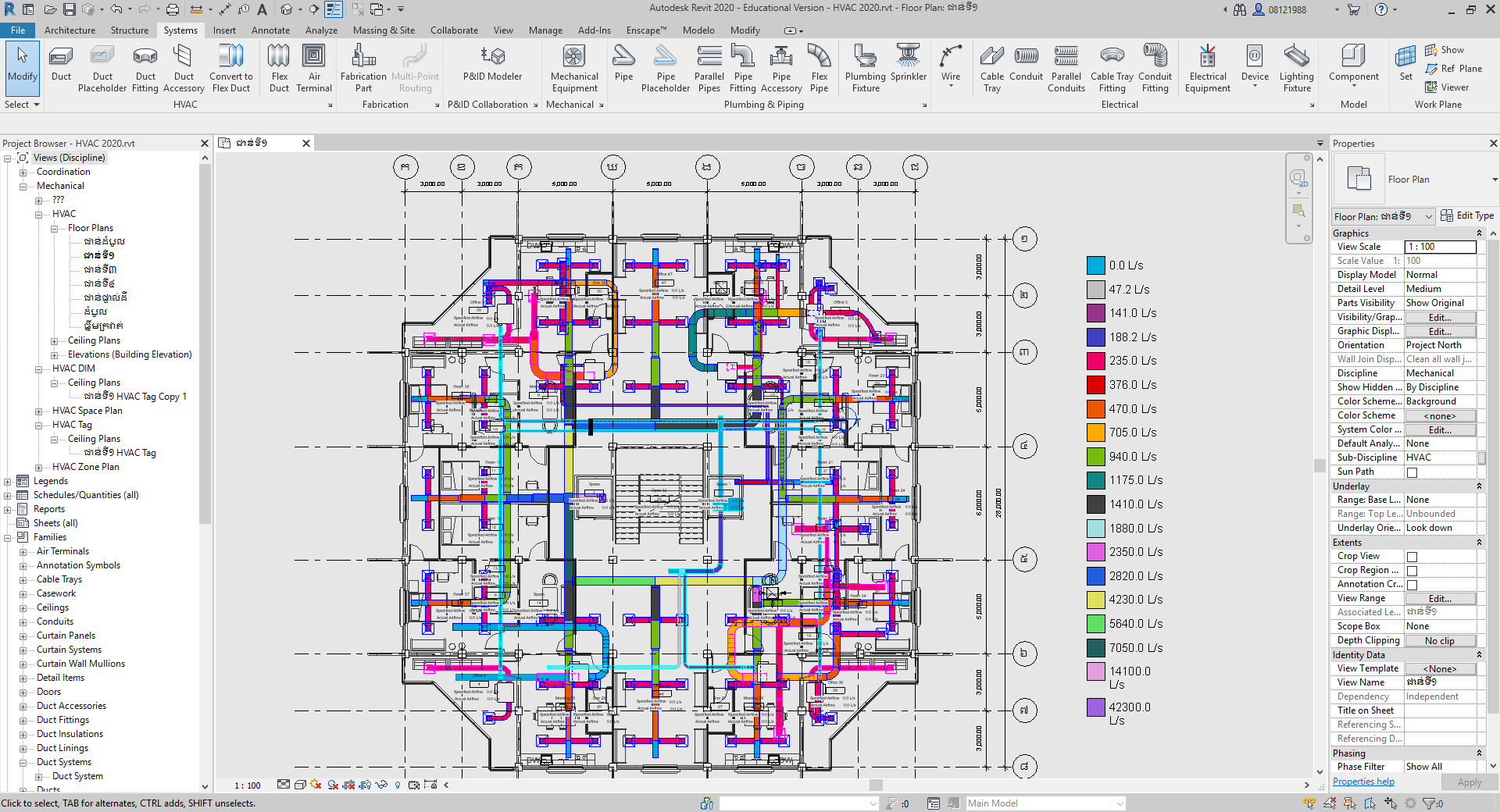Viewport: 1500px width, 812px height.
Task: Expand the Ceiling Plans tree node under HVAC
Action: [54, 341]
